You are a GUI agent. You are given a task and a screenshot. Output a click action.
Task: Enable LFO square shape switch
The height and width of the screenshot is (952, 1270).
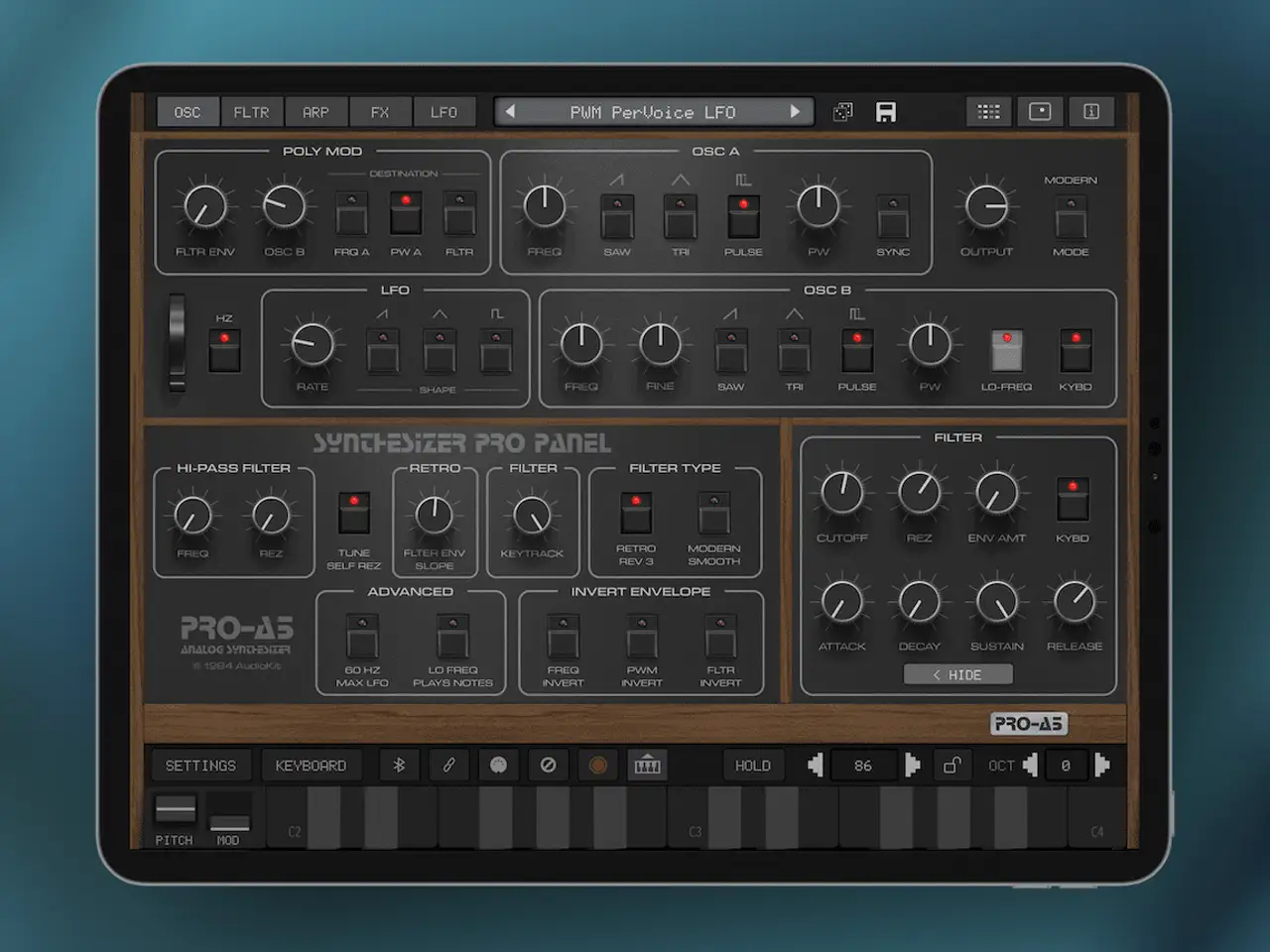pyautogui.click(x=496, y=351)
